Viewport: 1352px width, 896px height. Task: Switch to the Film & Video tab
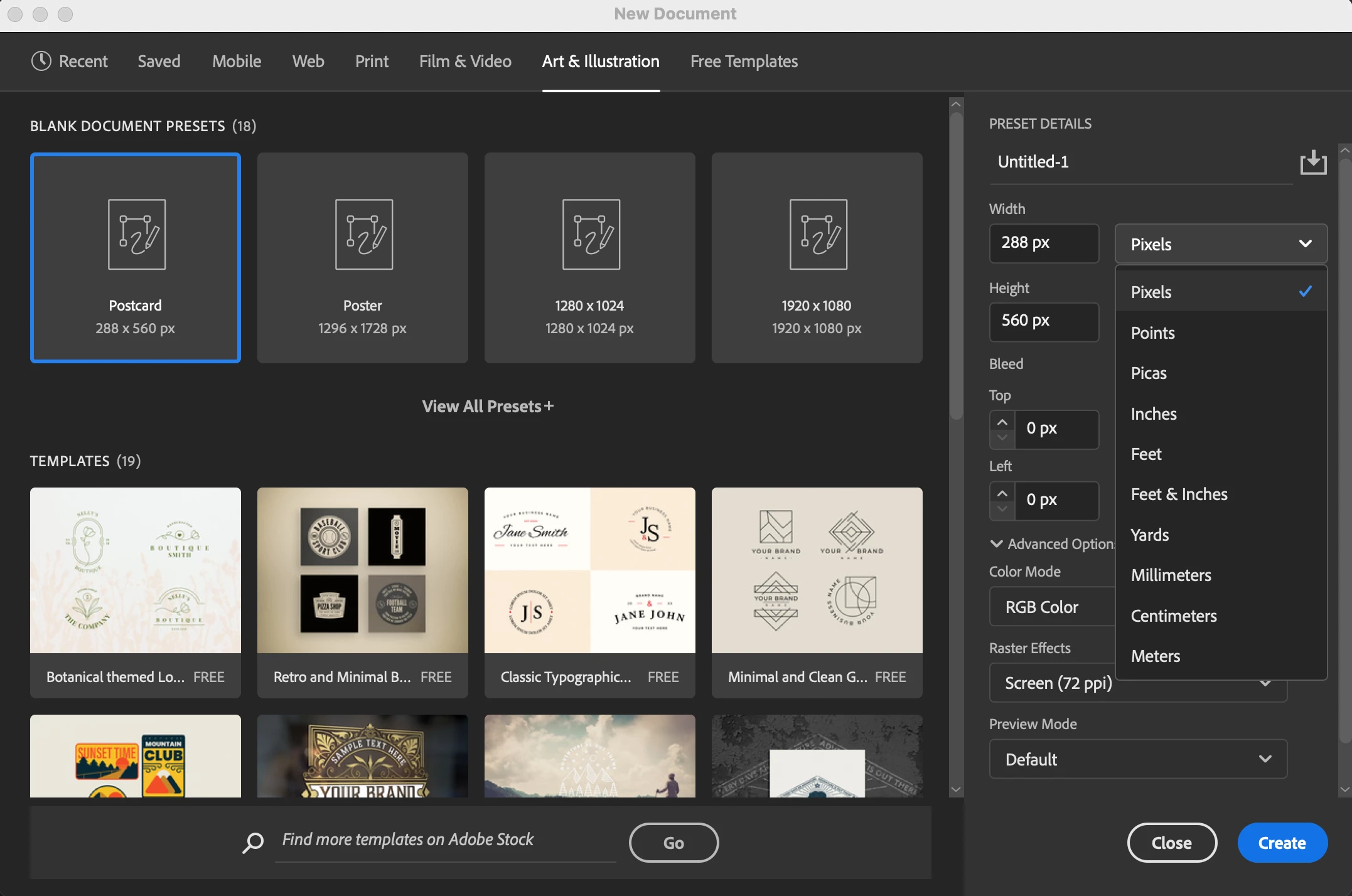[x=465, y=61]
